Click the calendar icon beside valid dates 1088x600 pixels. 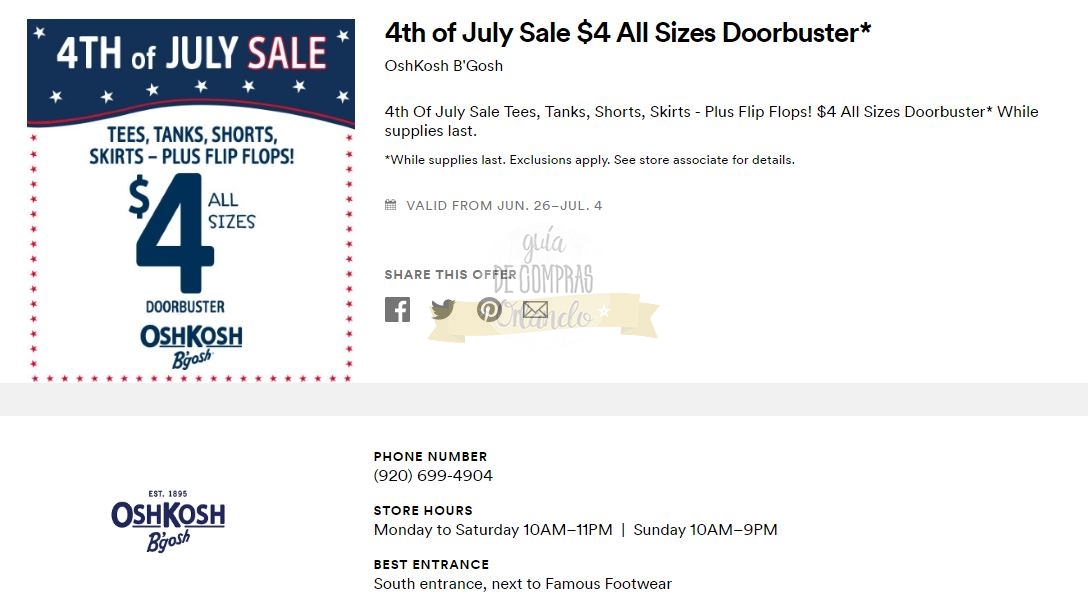point(391,206)
